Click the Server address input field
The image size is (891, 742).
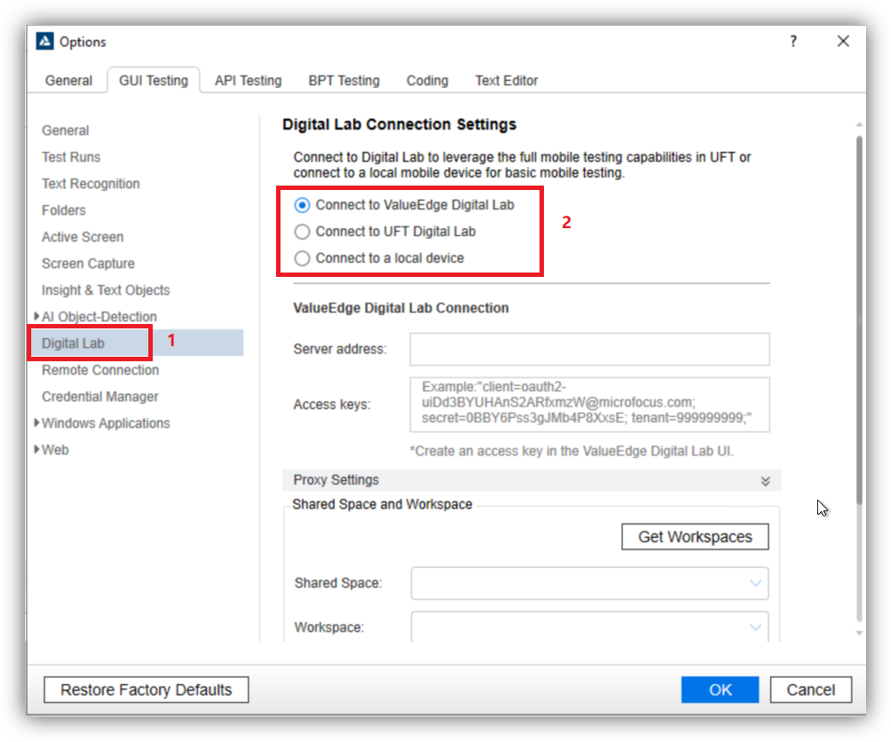click(589, 349)
